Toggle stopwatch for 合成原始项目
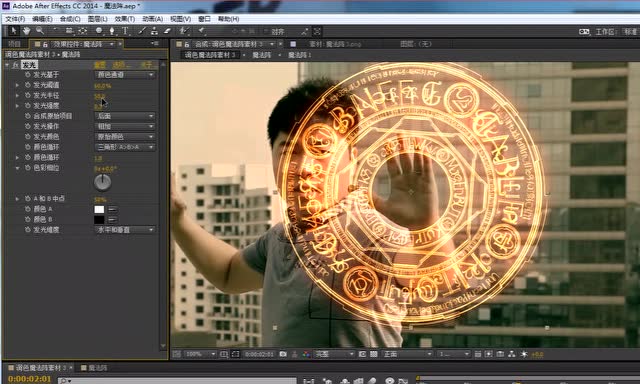 point(28,116)
